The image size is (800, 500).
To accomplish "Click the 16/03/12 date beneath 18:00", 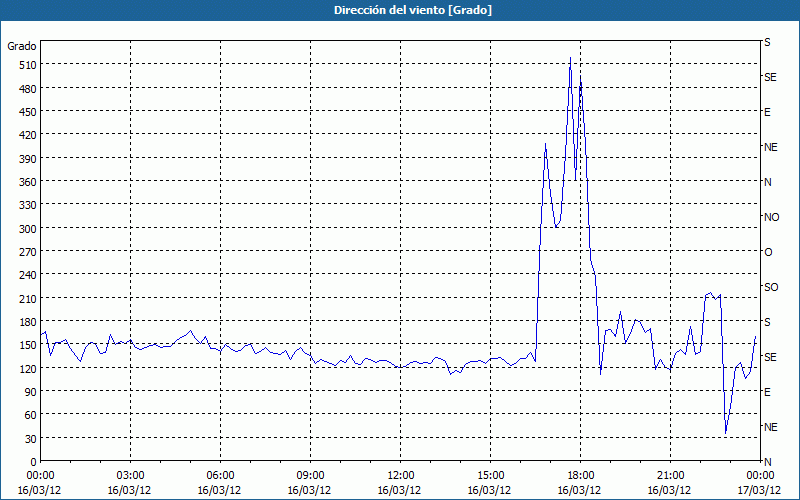I will click(580, 490).
